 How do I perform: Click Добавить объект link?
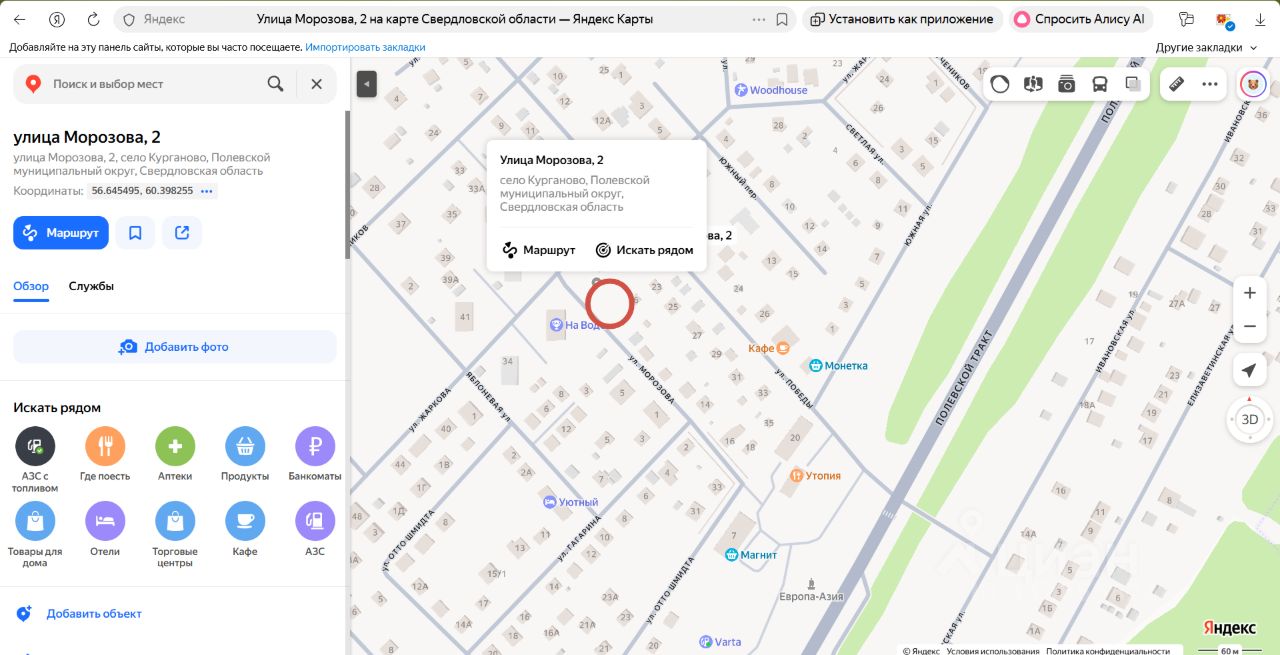tap(94, 614)
